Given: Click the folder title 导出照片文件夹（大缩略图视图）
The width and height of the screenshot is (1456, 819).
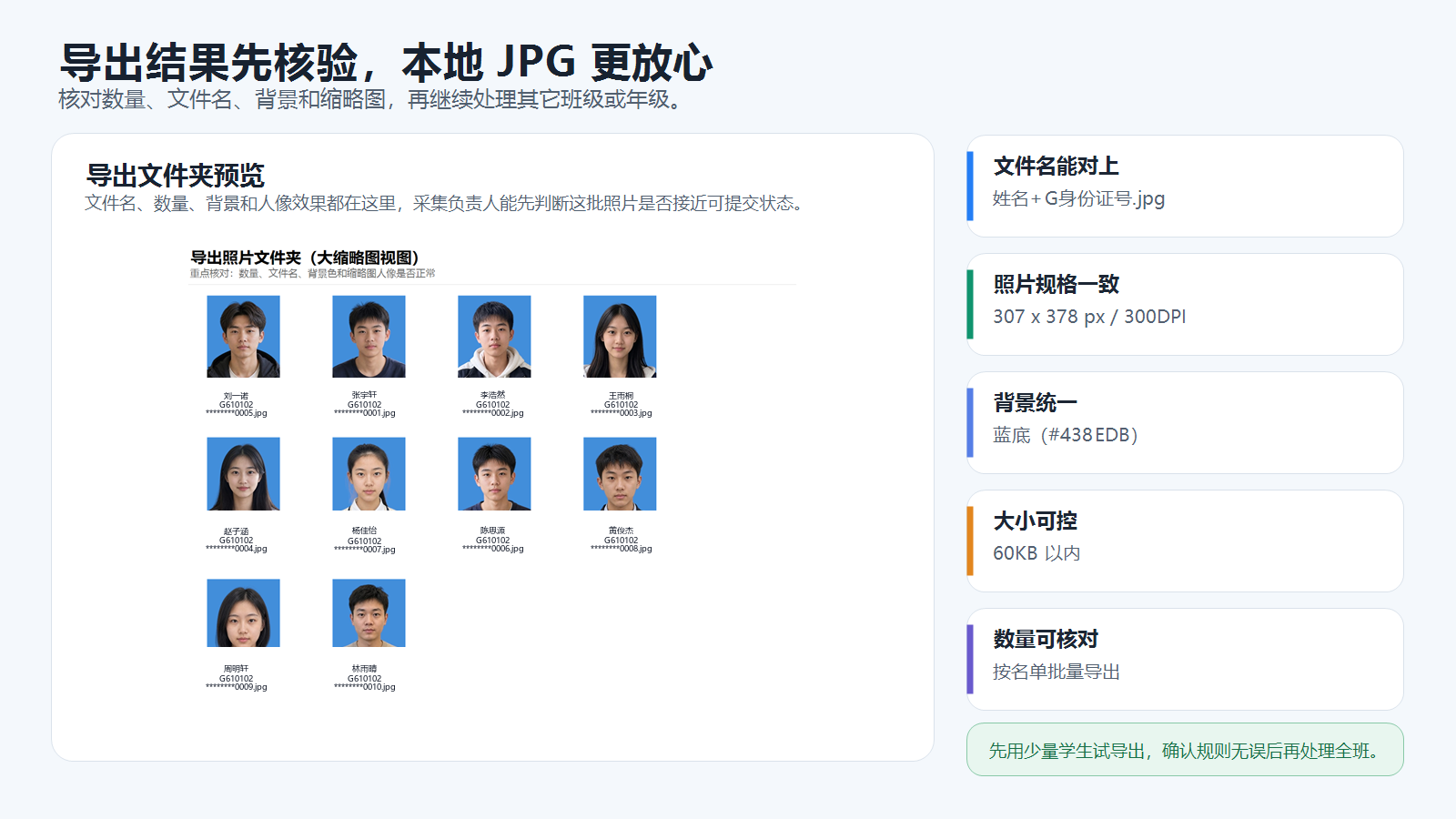Looking at the screenshot, I should (305, 258).
